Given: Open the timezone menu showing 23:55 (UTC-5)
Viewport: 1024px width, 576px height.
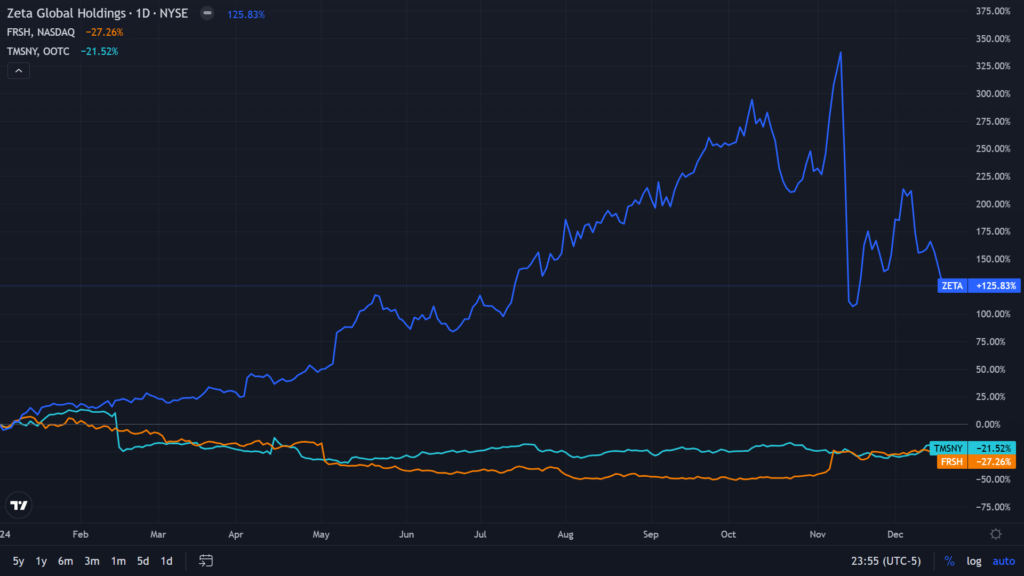Looking at the screenshot, I should click(x=885, y=561).
